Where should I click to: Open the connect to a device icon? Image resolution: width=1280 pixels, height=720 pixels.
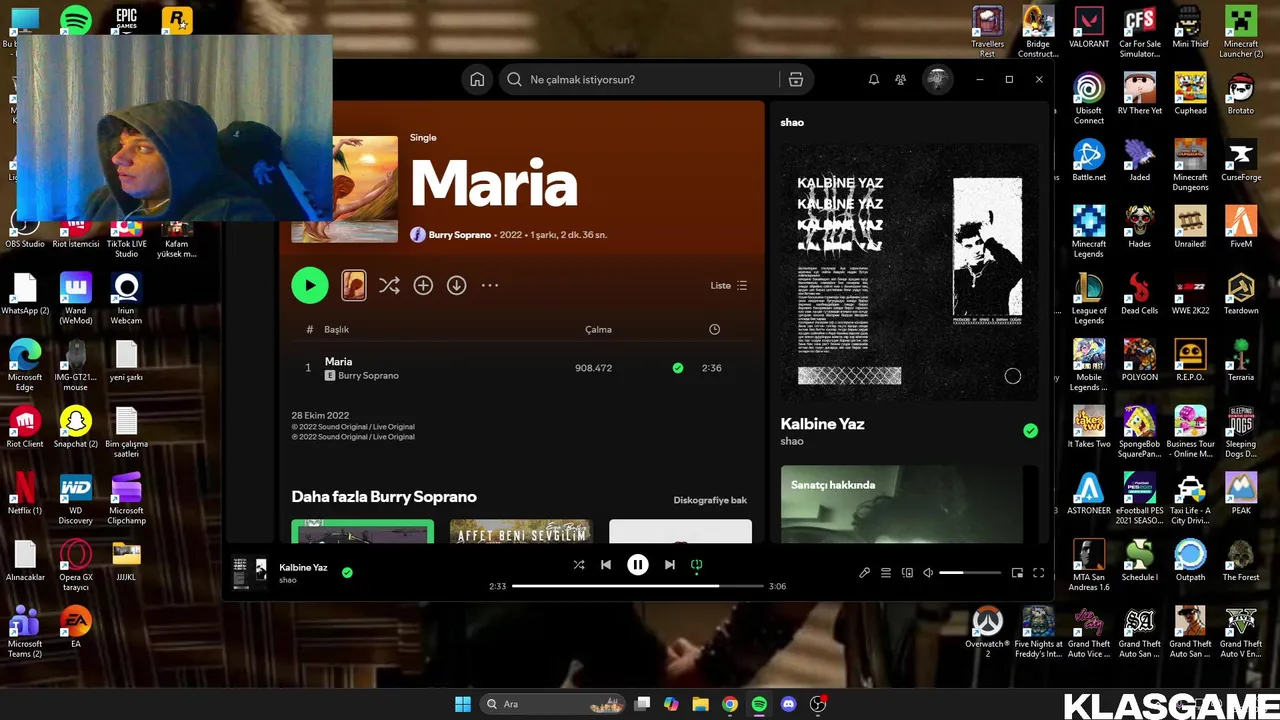click(x=907, y=573)
